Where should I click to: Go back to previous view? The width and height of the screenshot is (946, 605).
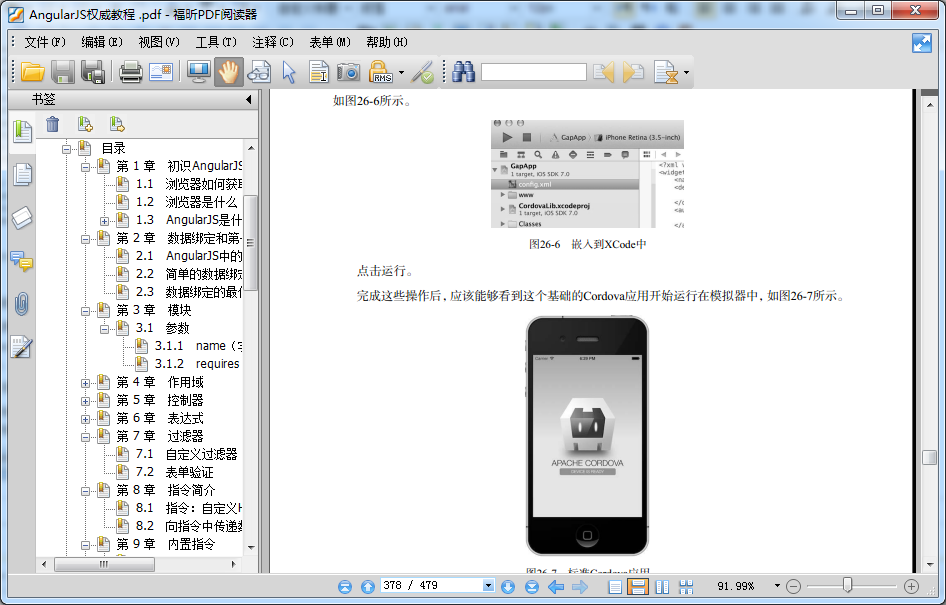[556, 586]
